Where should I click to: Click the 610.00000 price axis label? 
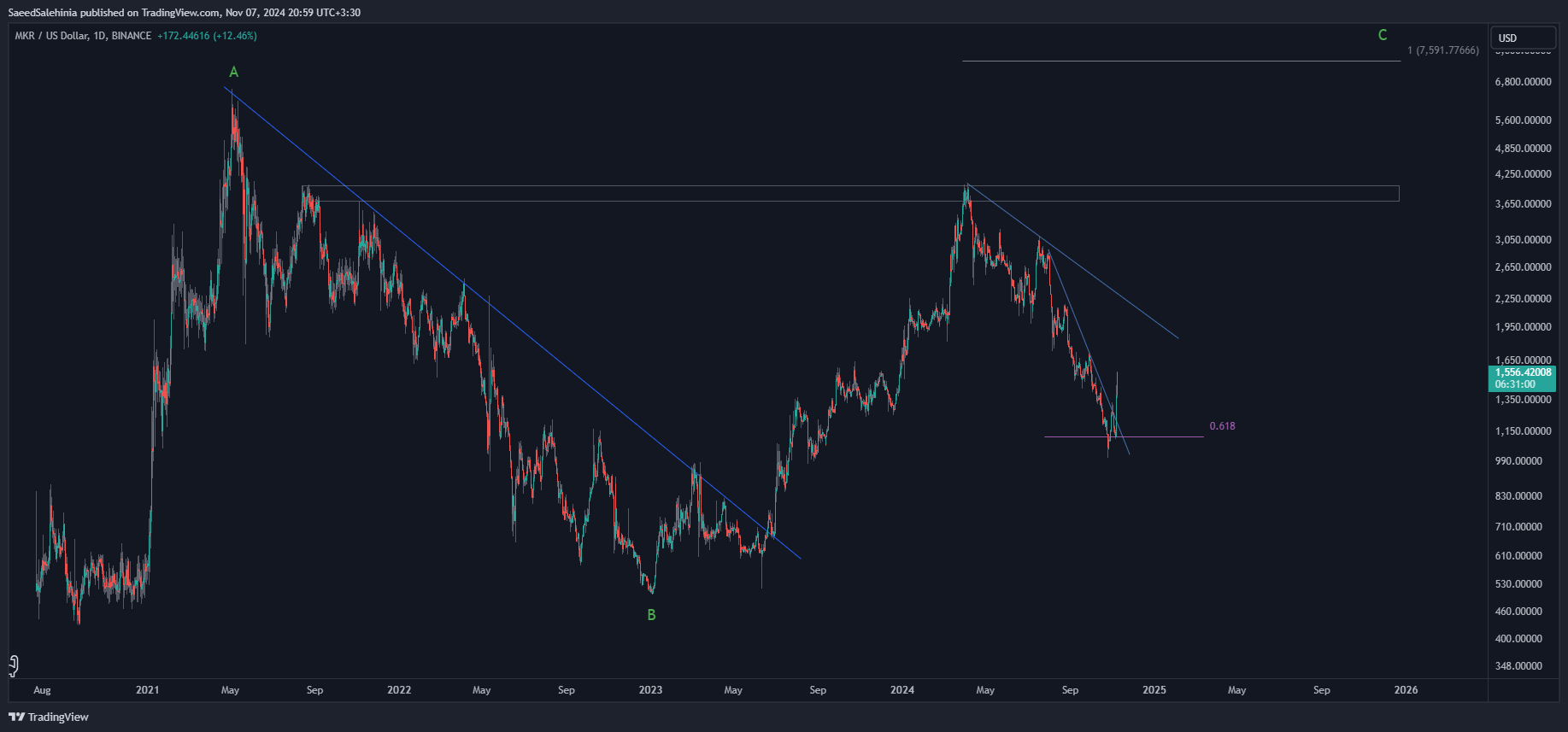[1518, 556]
